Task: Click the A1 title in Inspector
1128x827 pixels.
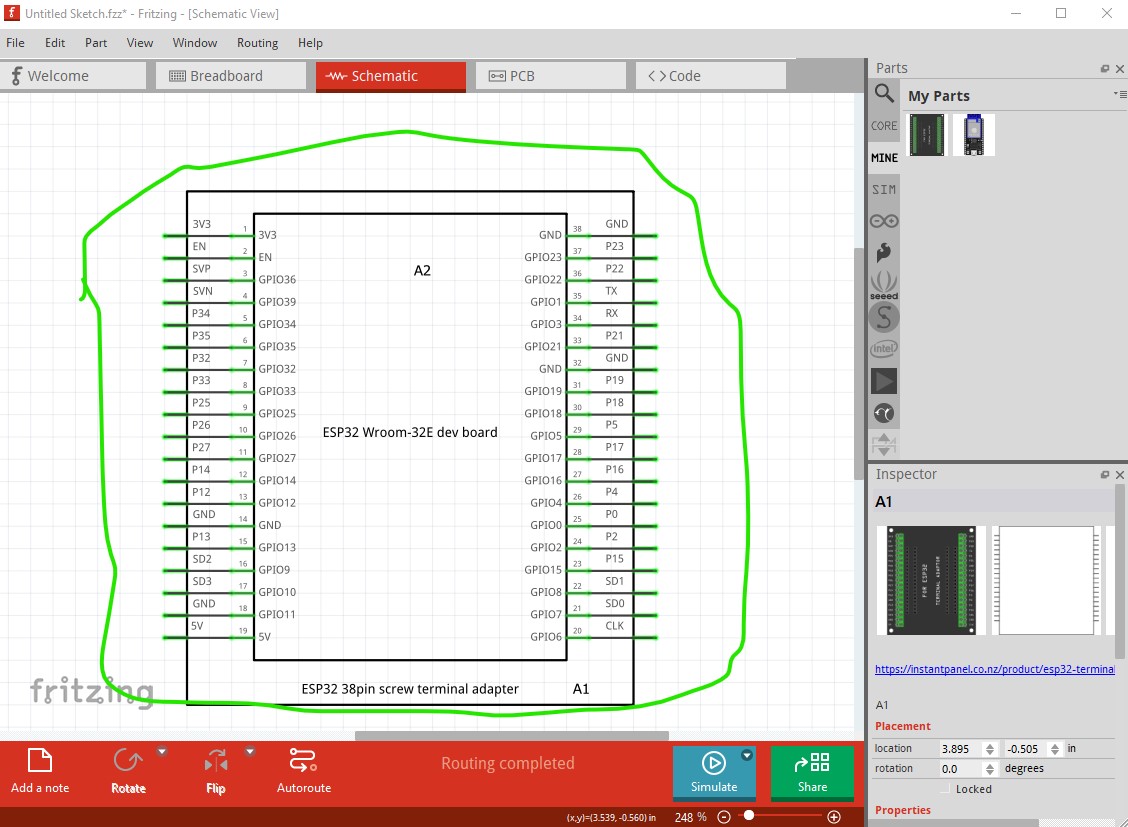Action: click(884, 502)
